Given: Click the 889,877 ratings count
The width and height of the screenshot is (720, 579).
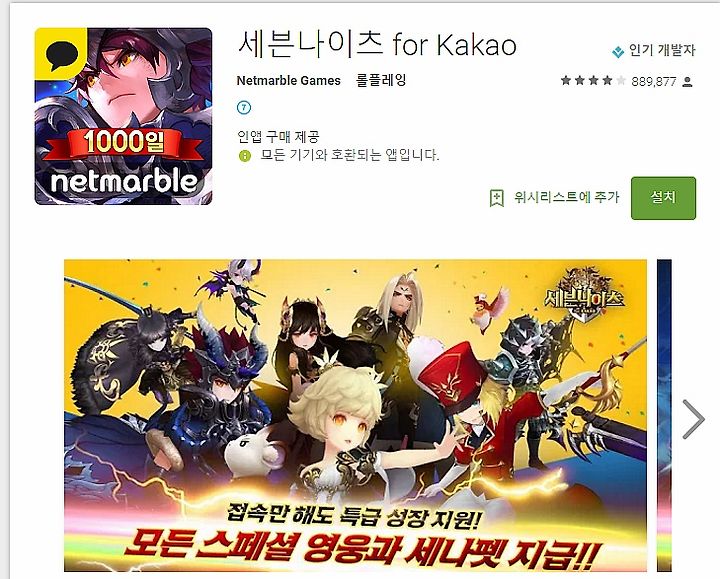Looking at the screenshot, I should [653, 82].
